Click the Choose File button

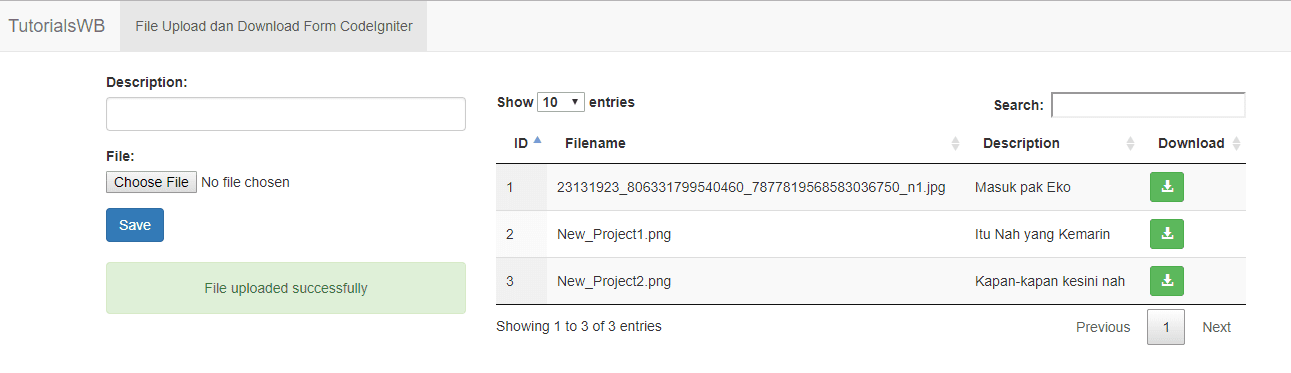[151, 182]
